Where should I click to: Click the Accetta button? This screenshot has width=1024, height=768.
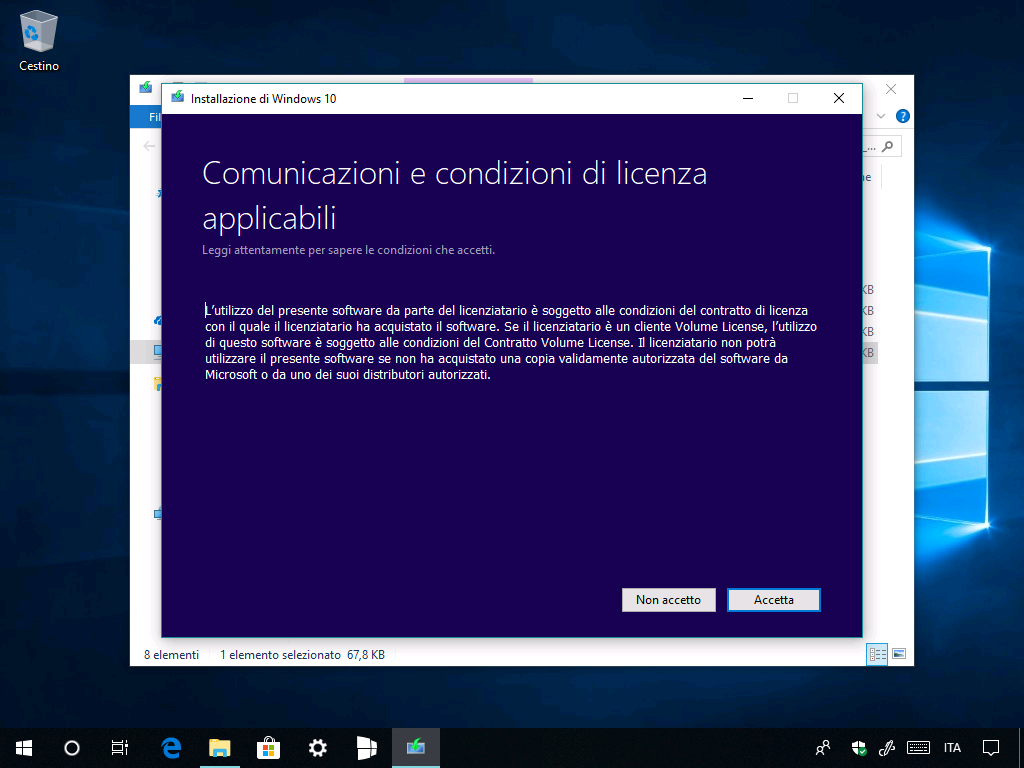tap(774, 600)
